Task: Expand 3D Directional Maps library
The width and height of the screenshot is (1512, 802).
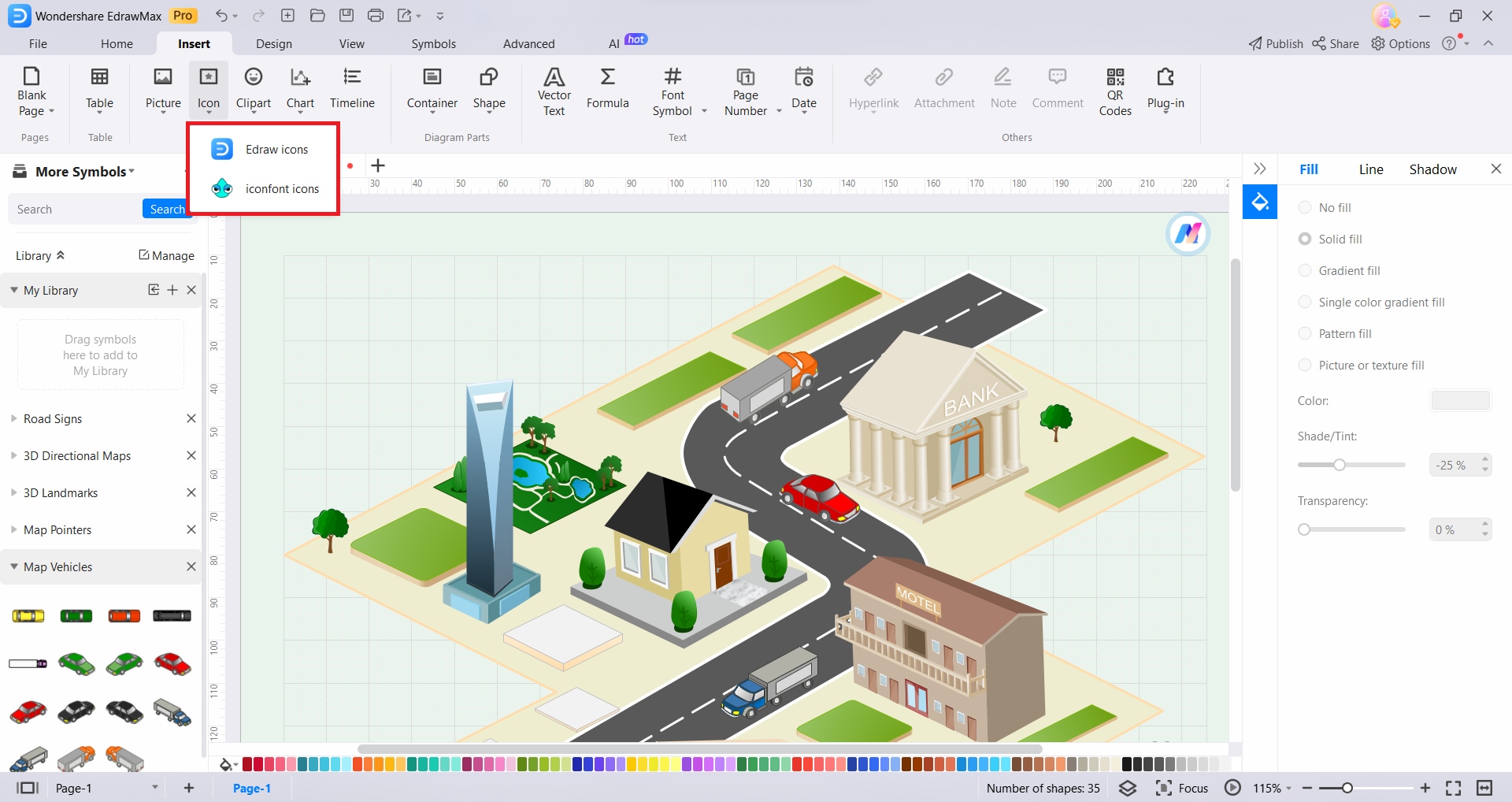Action: tap(14, 455)
